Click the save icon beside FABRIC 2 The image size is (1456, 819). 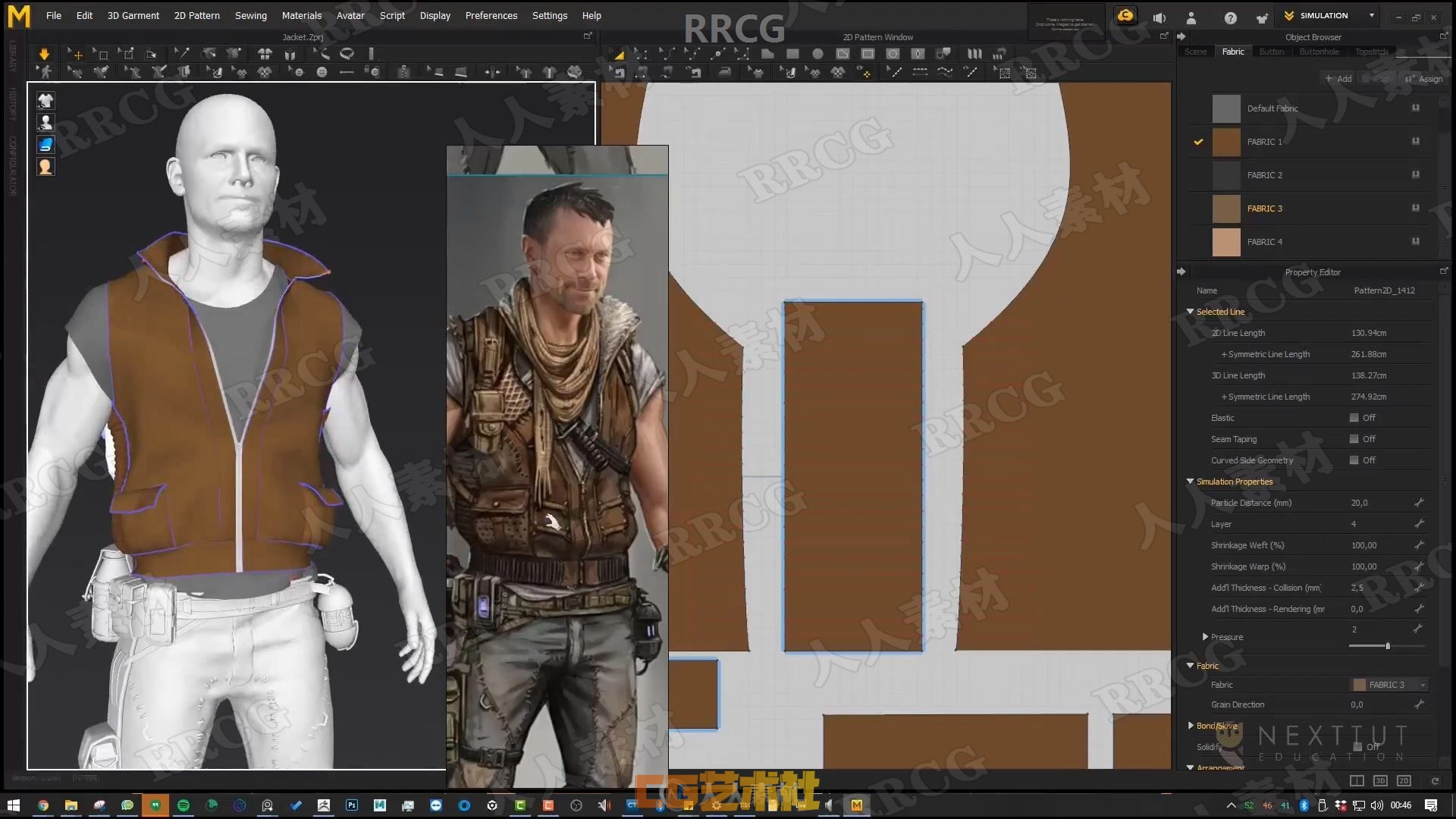pos(1415,174)
